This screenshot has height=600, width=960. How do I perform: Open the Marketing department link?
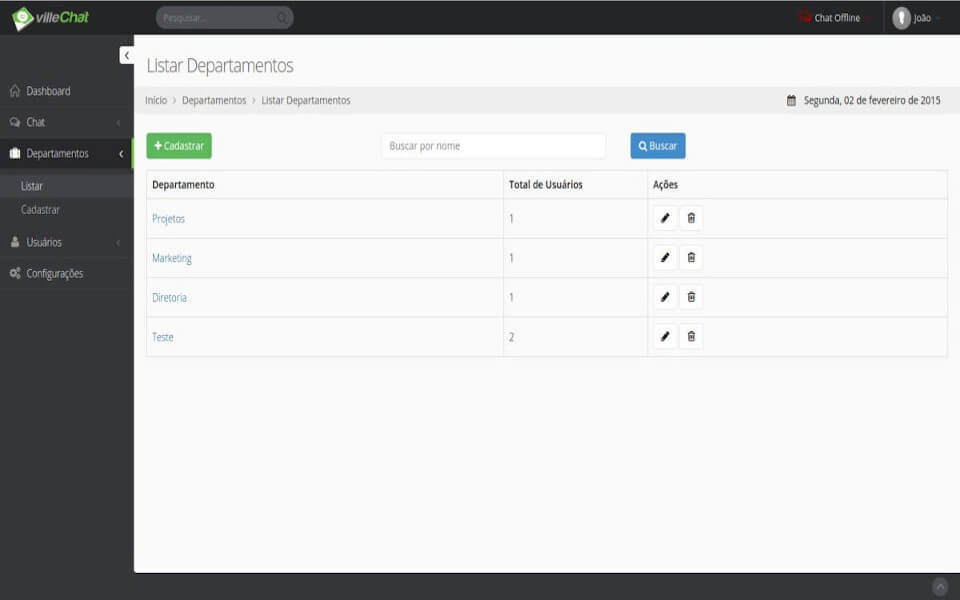[171, 258]
